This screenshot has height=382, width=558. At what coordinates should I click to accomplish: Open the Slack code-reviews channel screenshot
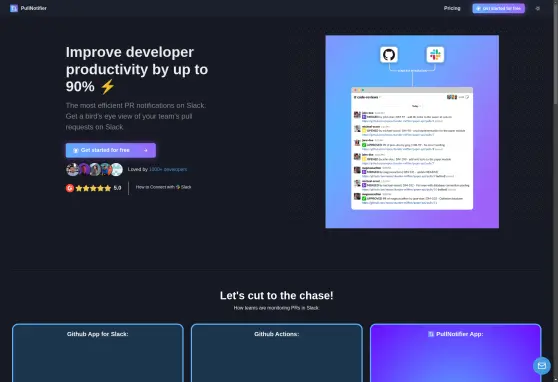pyautogui.click(x=412, y=148)
